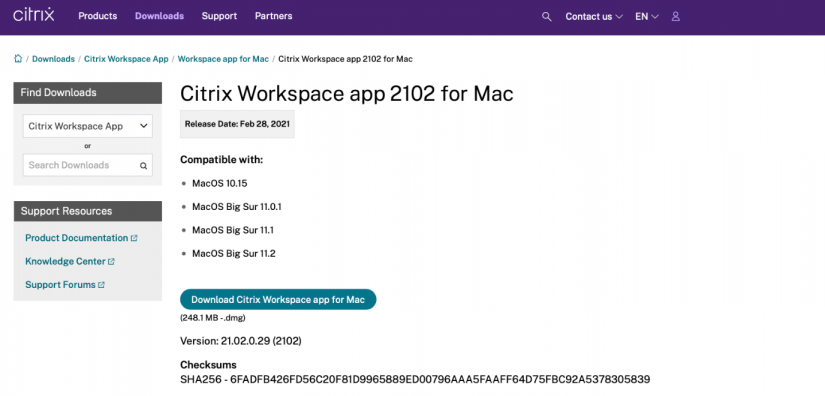Go to the home breadcrumb icon

(18, 58)
